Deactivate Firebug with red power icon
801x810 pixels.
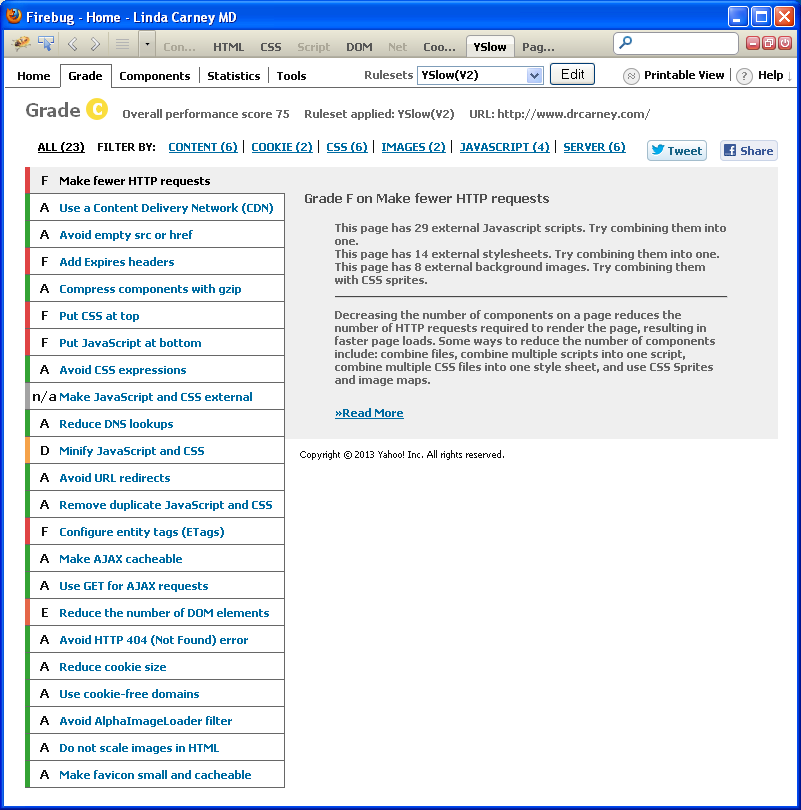pos(785,43)
